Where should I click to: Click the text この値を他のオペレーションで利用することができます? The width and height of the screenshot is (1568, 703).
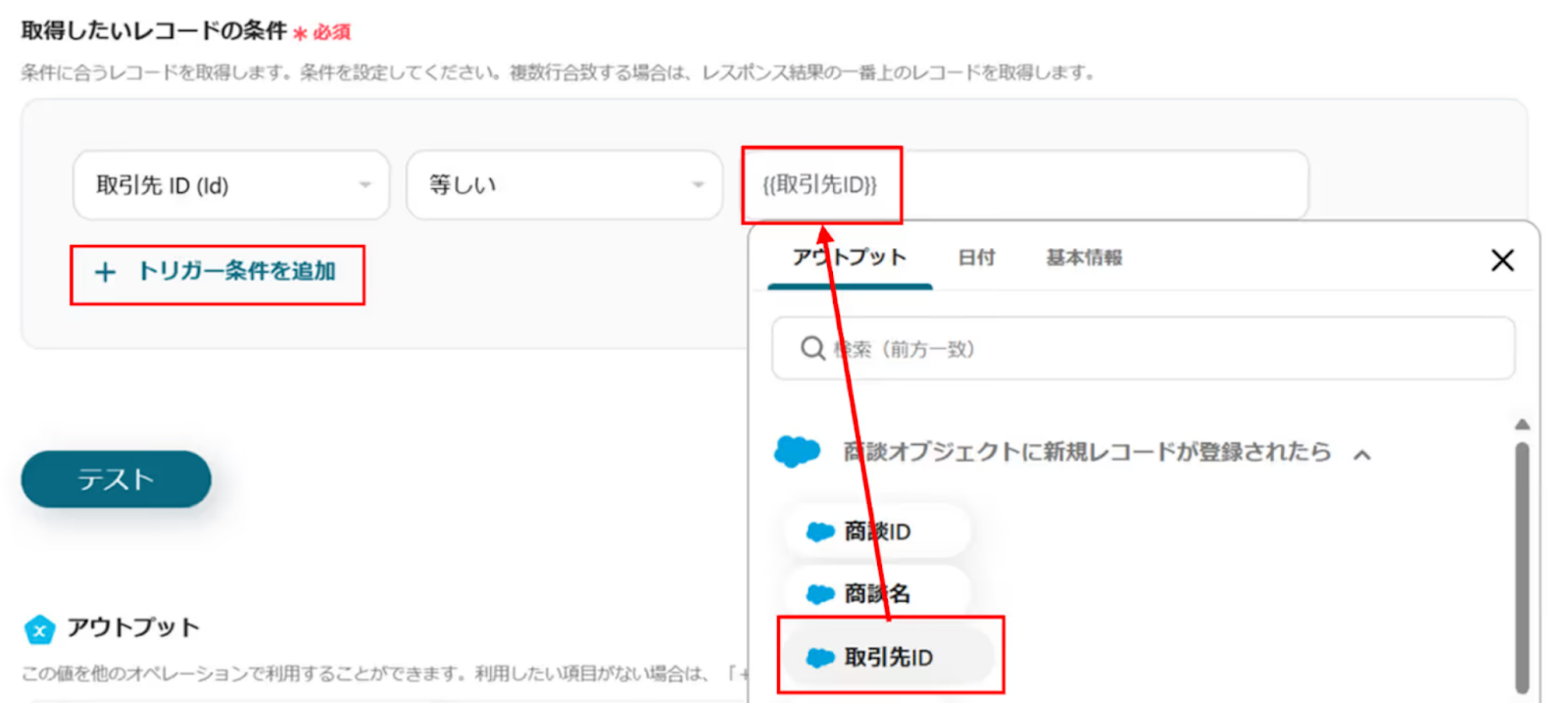coord(244,674)
